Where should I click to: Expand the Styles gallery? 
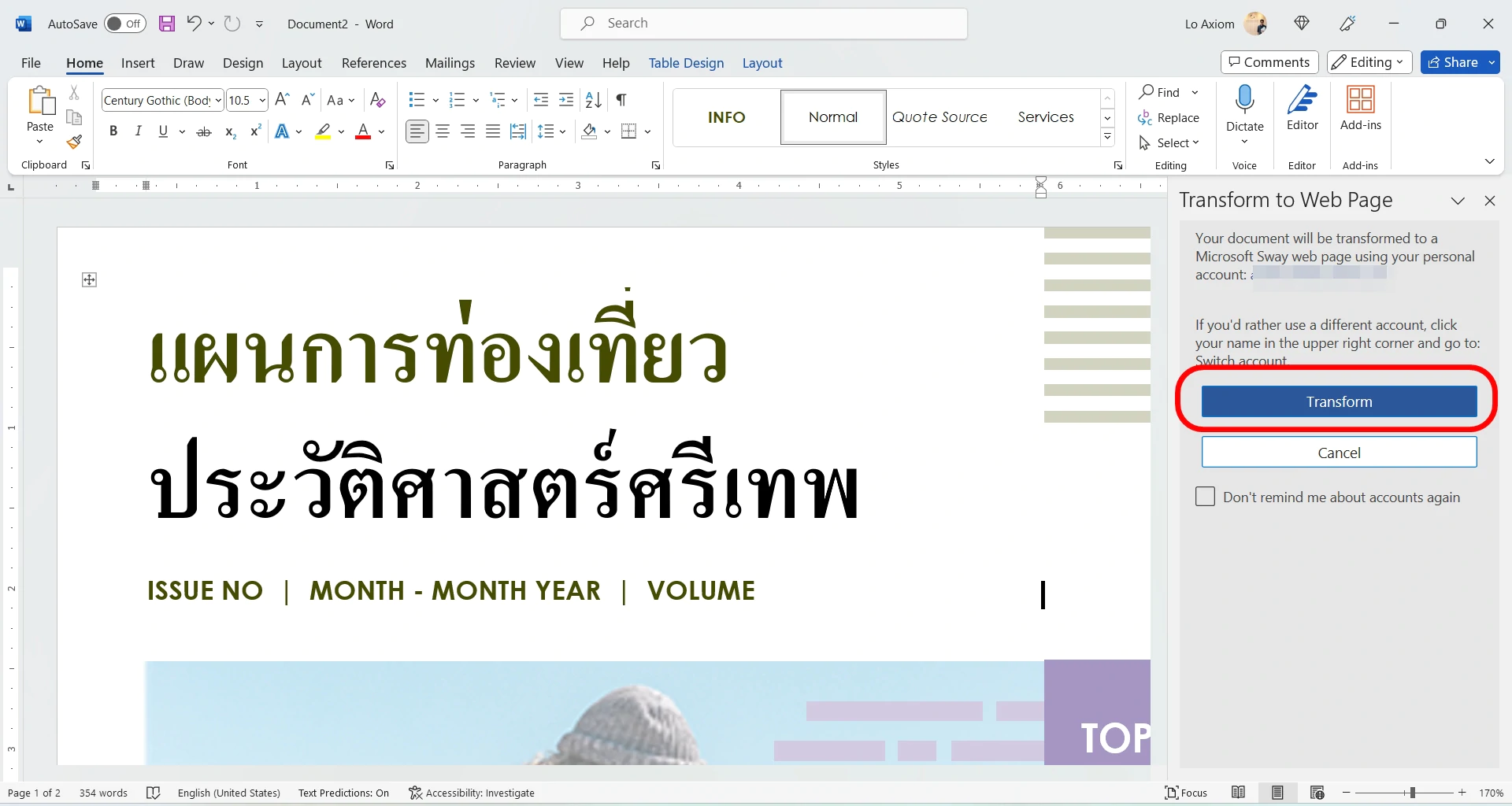click(x=1107, y=137)
